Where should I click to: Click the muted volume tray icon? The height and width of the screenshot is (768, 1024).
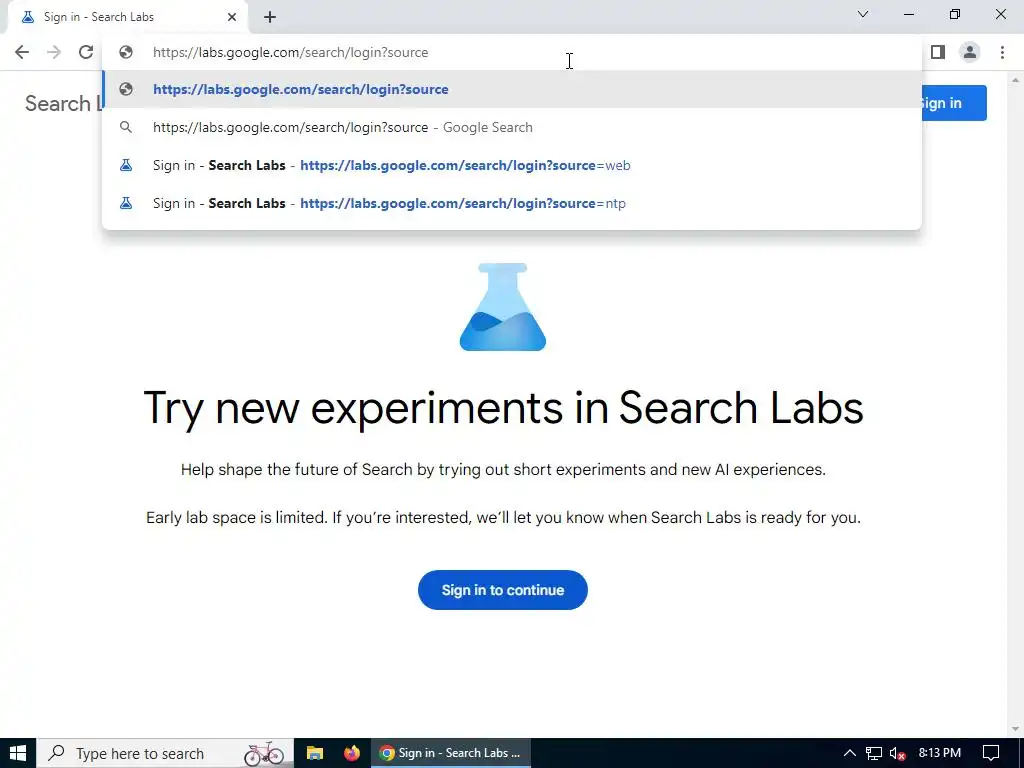click(897, 754)
